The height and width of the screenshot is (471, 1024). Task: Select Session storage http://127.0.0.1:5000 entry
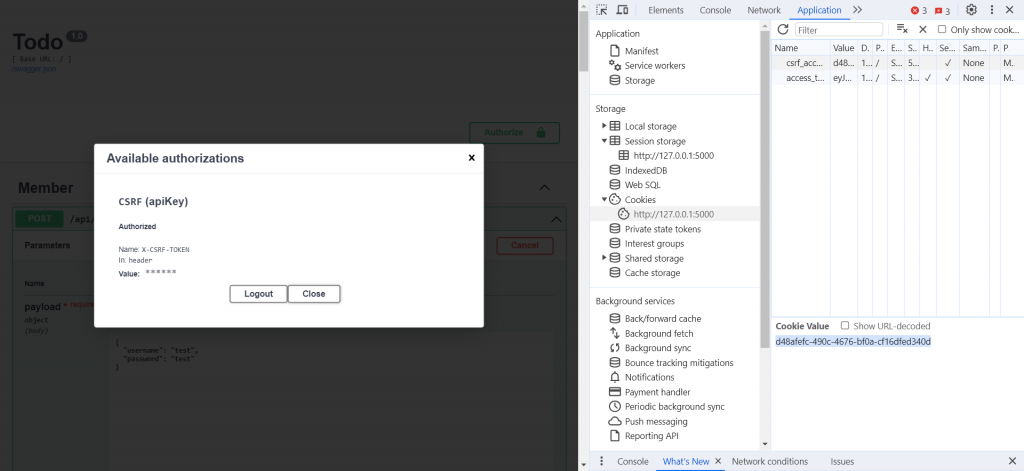point(673,155)
